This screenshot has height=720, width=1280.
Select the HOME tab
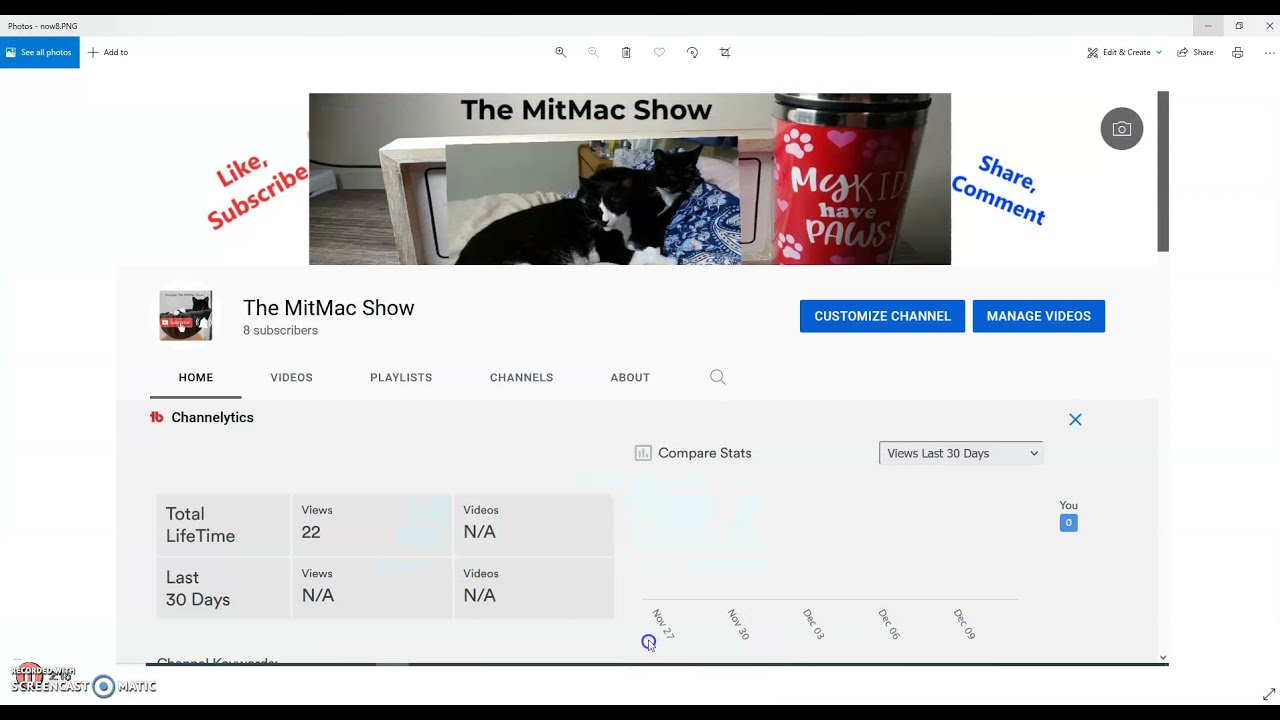(196, 377)
